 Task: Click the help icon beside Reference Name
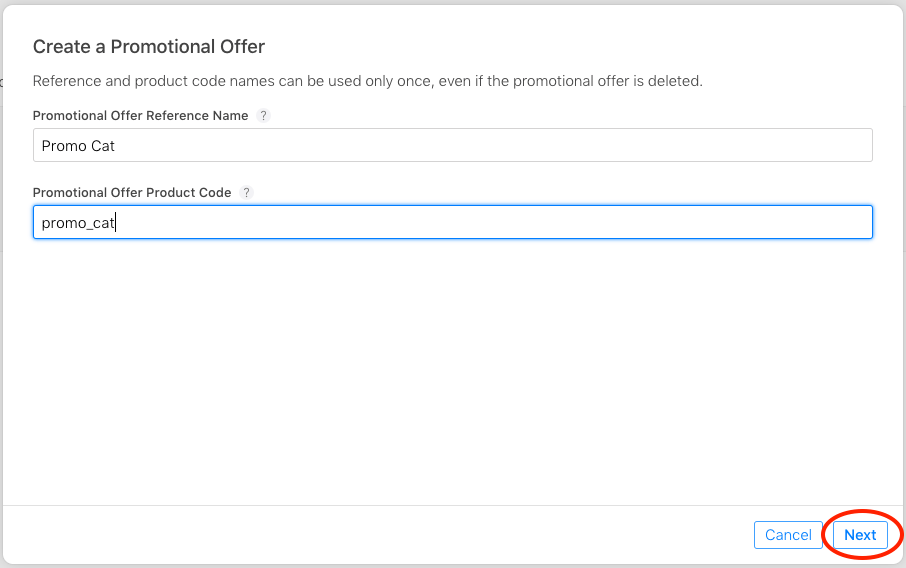(x=264, y=116)
